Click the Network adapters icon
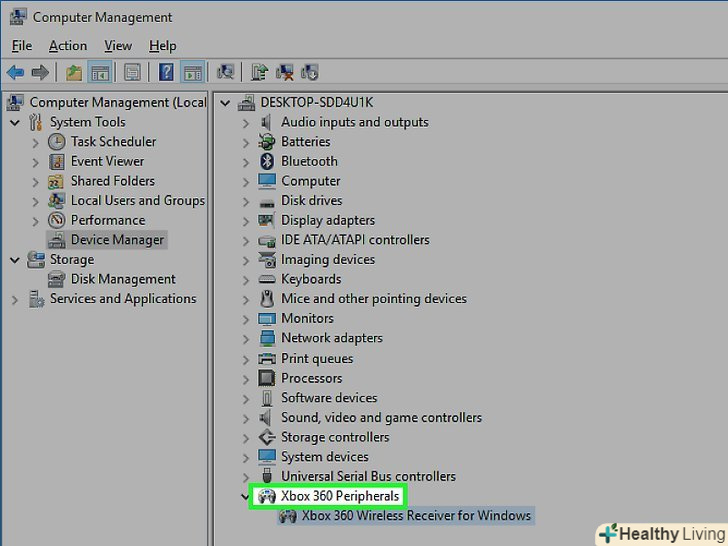The height and width of the screenshot is (546, 728). (x=267, y=338)
